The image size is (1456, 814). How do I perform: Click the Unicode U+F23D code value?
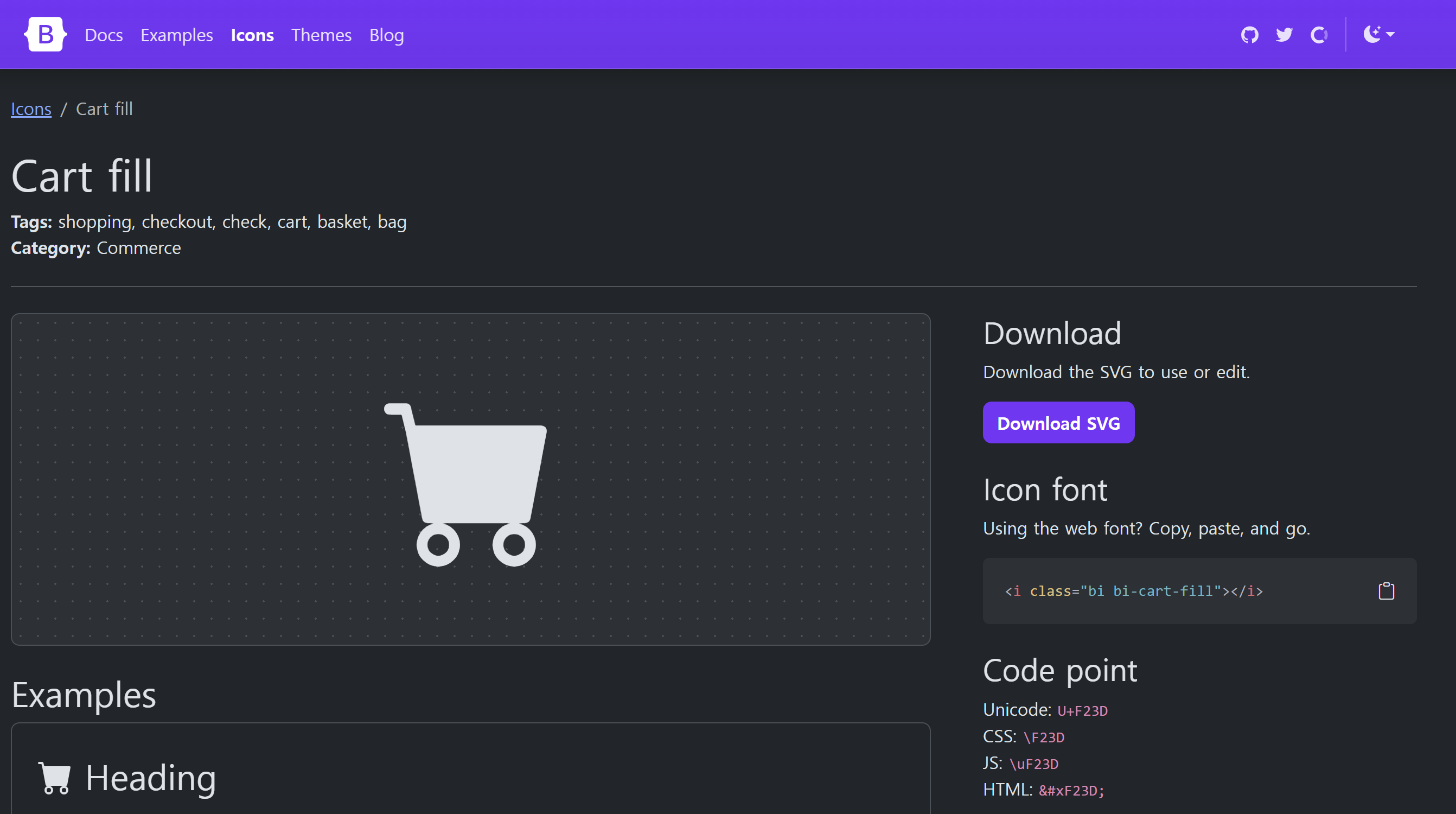1082,710
